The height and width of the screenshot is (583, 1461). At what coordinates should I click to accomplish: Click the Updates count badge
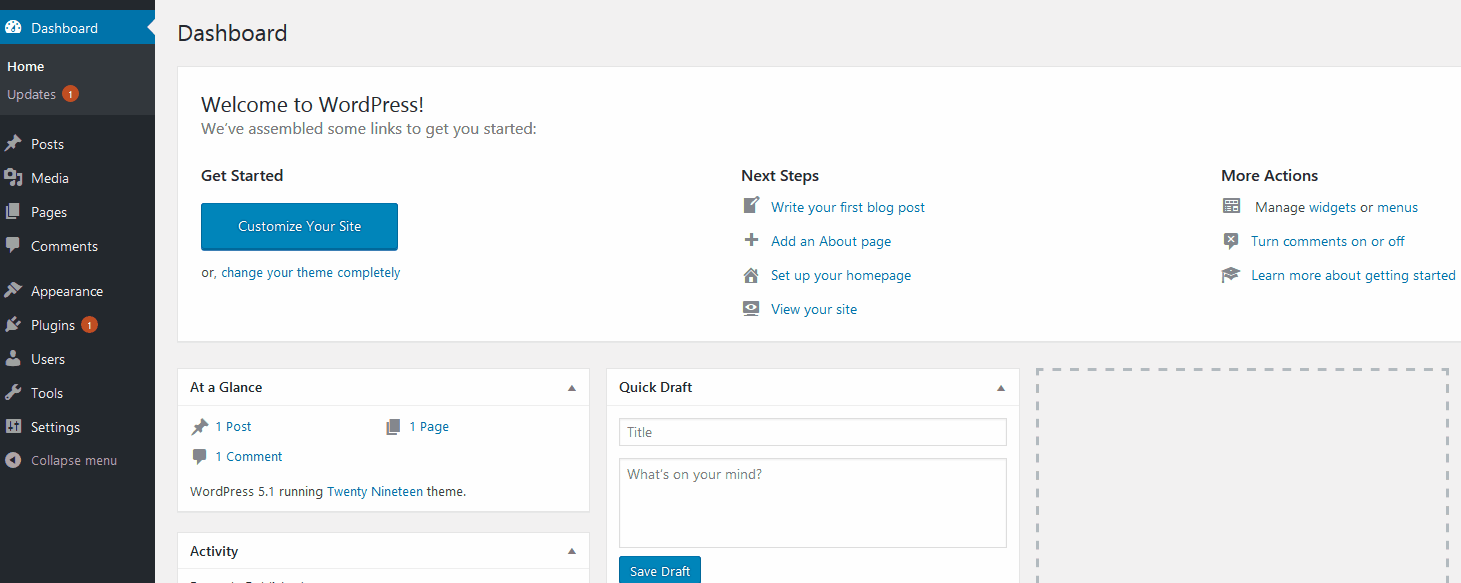70,94
